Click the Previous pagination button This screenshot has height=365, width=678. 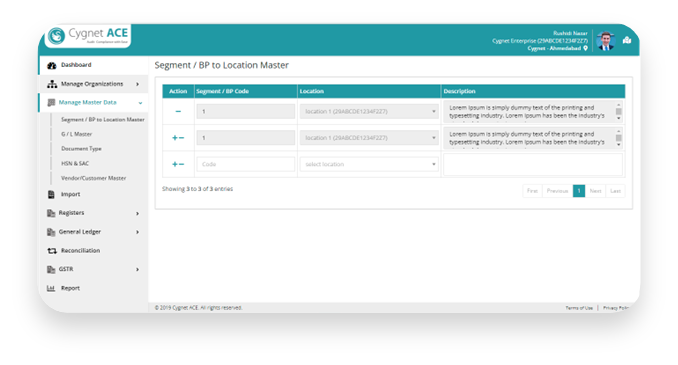click(557, 191)
